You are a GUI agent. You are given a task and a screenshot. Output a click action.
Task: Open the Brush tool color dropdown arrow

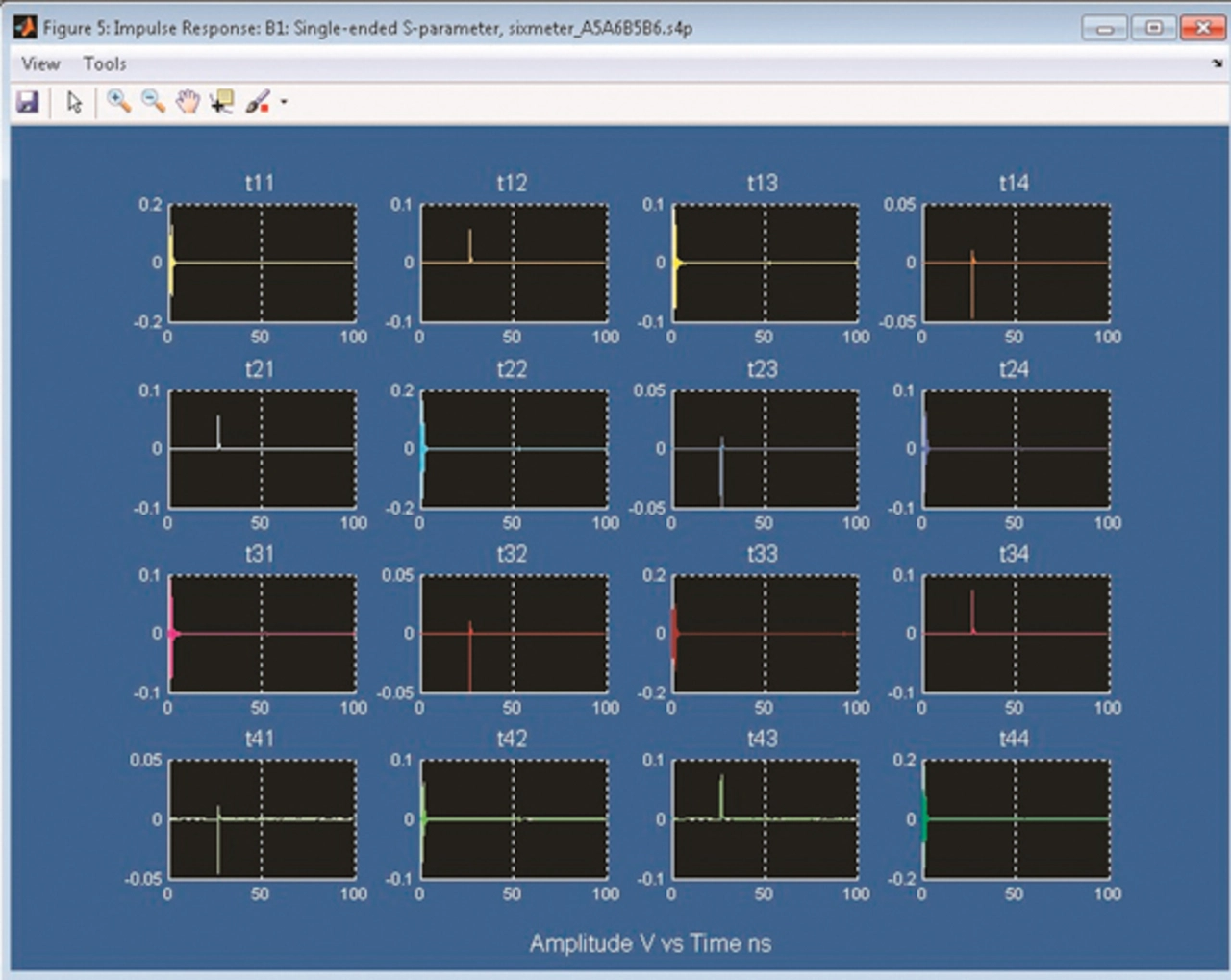(x=284, y=102)
